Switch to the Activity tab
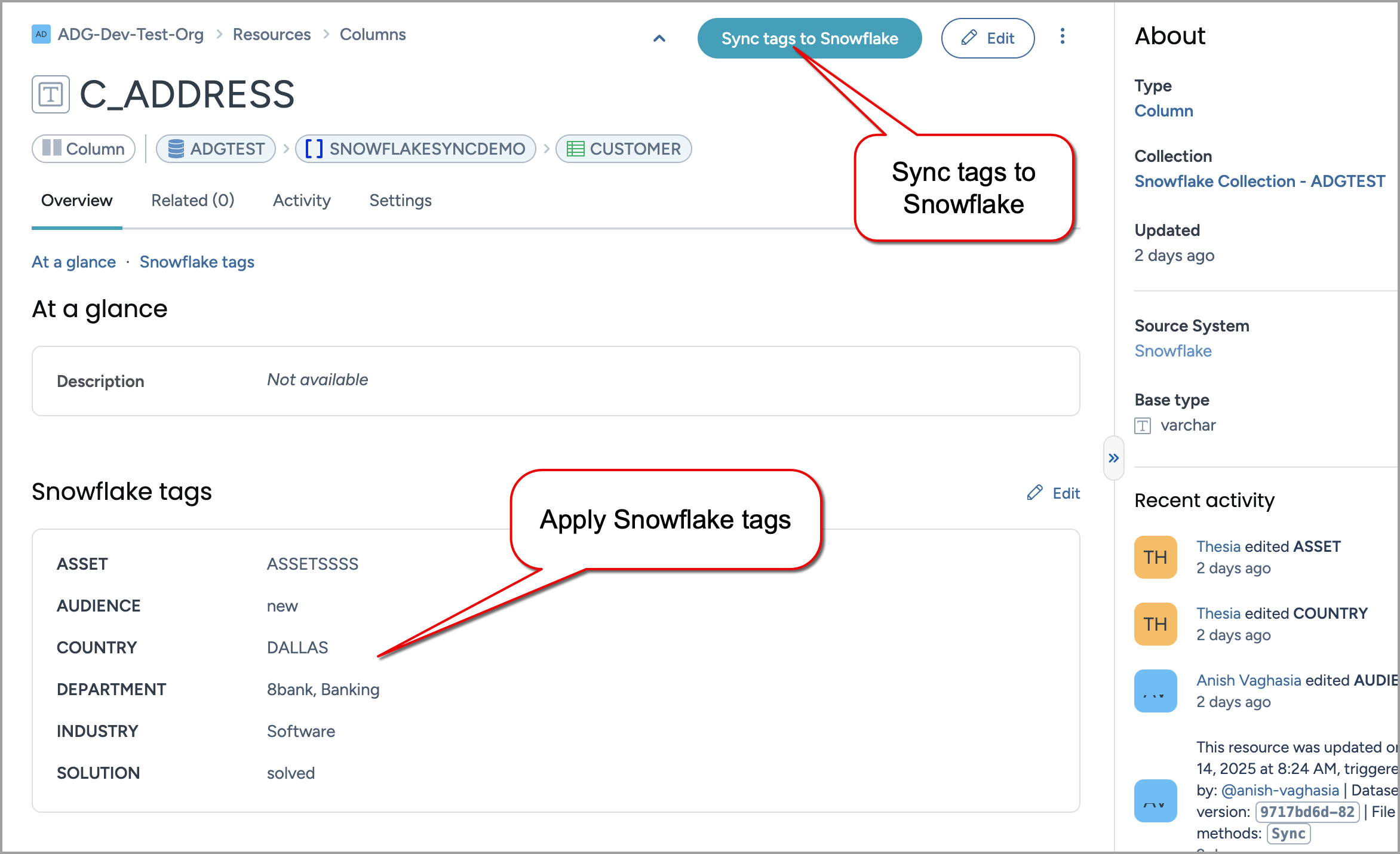The width and height of the screenshot is (1400, 854). 302,201
